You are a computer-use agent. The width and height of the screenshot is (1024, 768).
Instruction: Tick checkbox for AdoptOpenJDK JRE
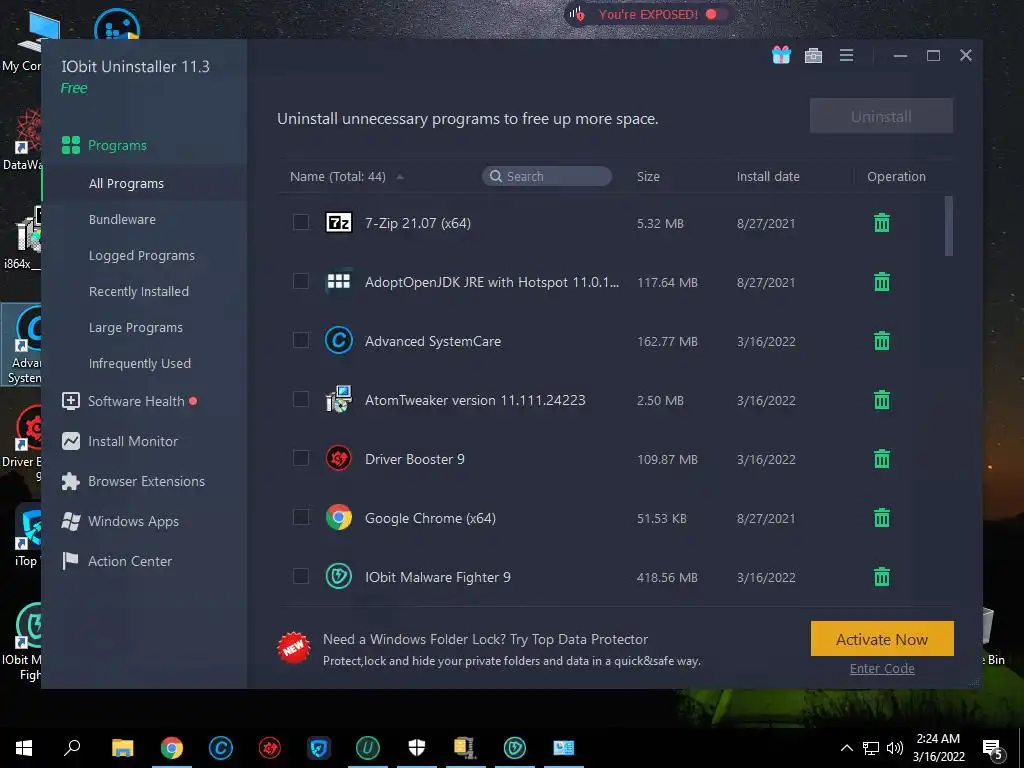[x=301, y=281]
